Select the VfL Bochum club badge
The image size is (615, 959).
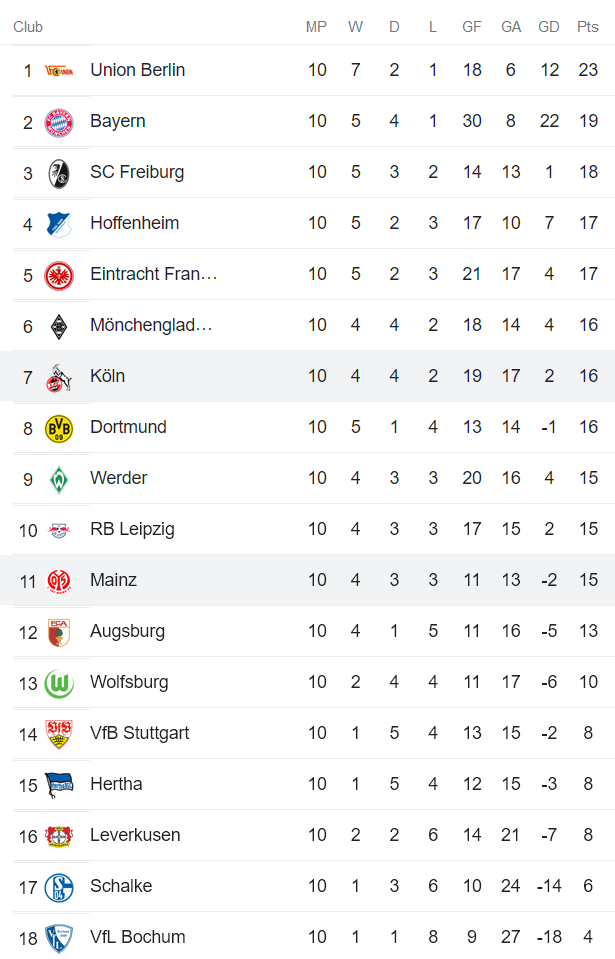pyautogui.click(x=58, y=937)
